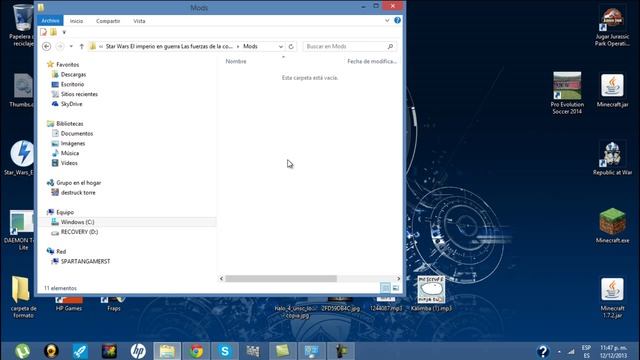The image size is (640, 360).
Task: Click the scrollbar left arrow
Action: point(222,278)
